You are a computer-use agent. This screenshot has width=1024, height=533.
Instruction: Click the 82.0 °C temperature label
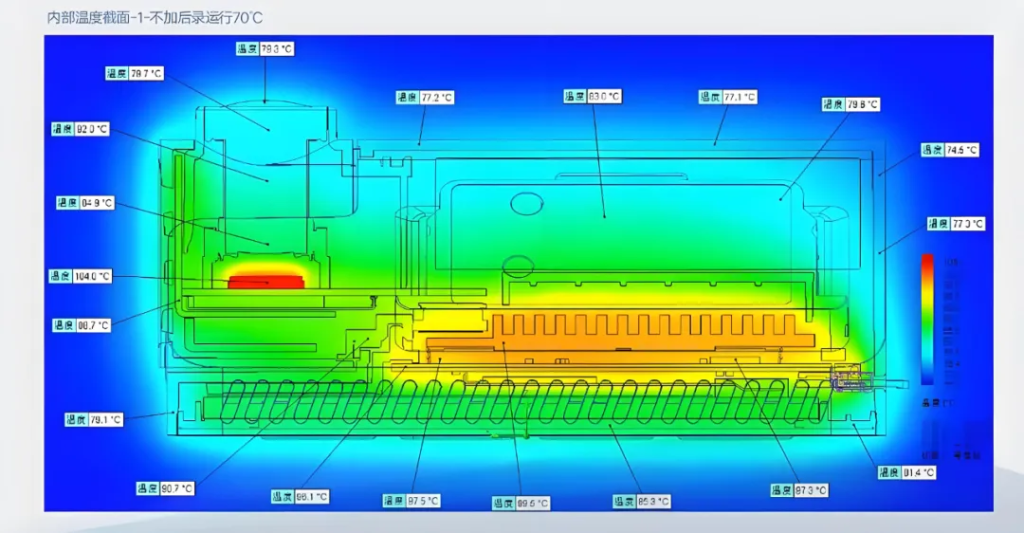point(79,129)
